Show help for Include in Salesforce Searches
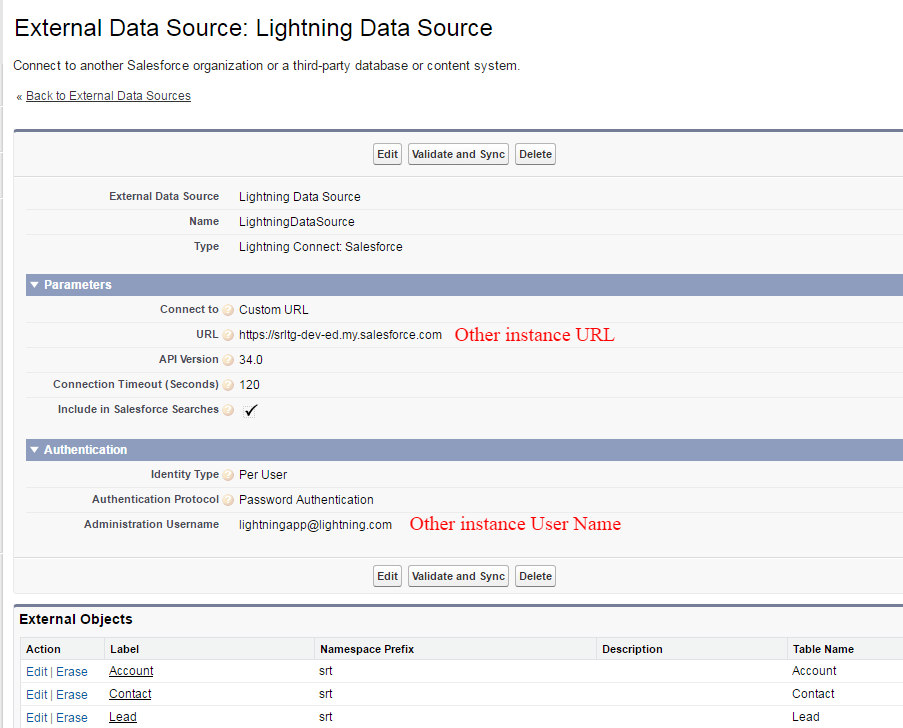This screenshot has height=728, width=903. [228, 410]
